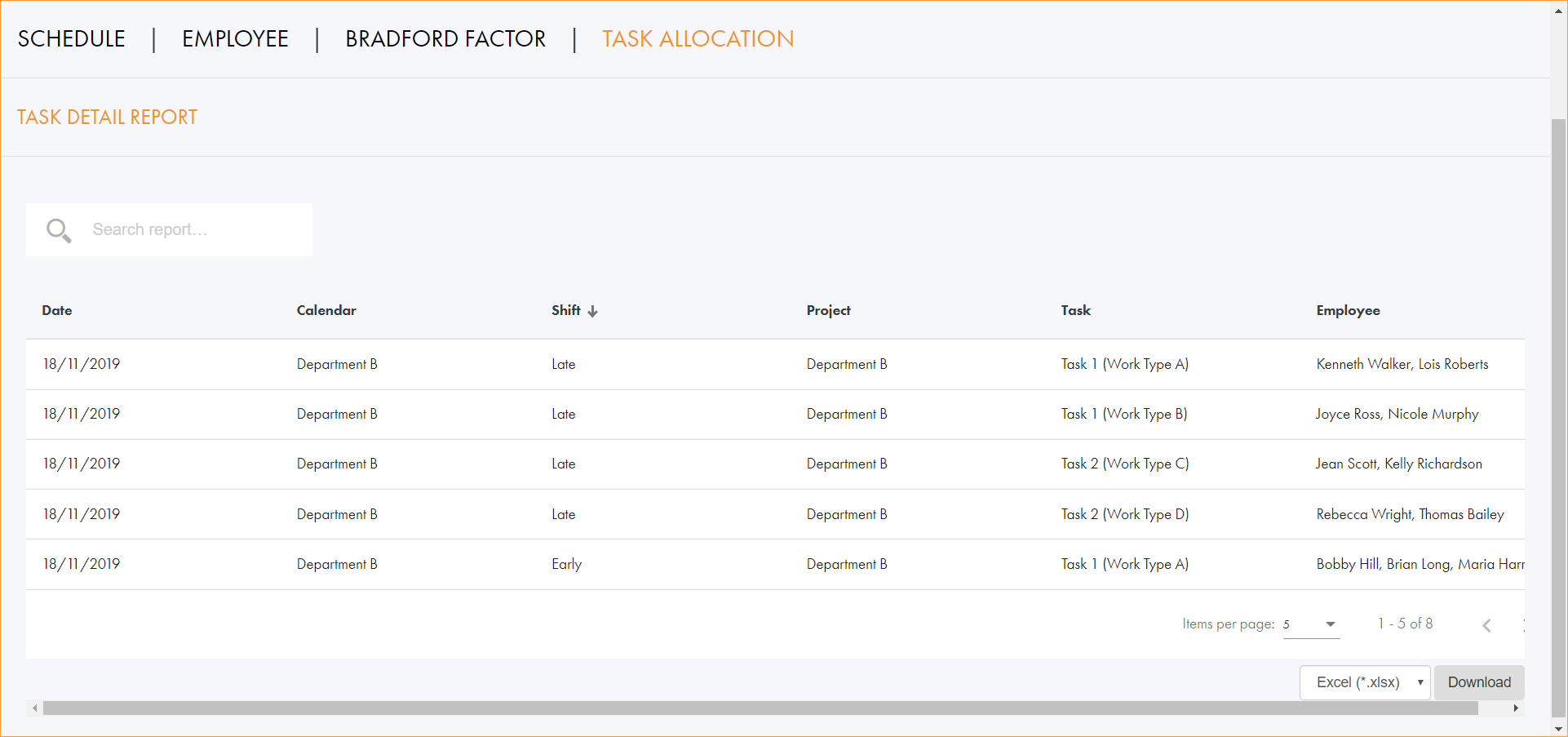Sort by the Employee column header
Screen dimensions: 1568x737
pyautogui.click(x=1348, y=310)
